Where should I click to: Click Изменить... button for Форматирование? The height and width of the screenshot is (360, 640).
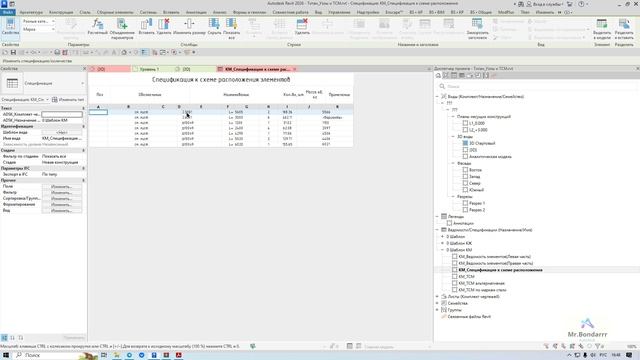[62, 204]
